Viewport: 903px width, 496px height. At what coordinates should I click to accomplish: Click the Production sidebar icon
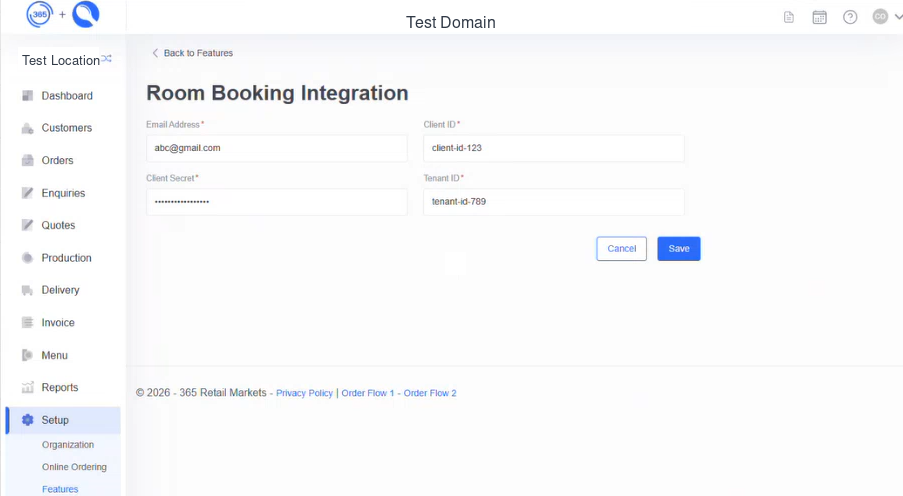pos(28,258)
